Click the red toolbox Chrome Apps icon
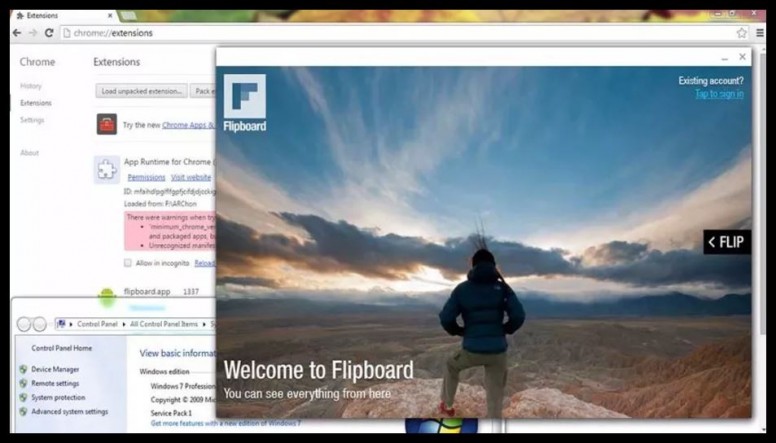776x443 pixels. click(x=106, y=124)
